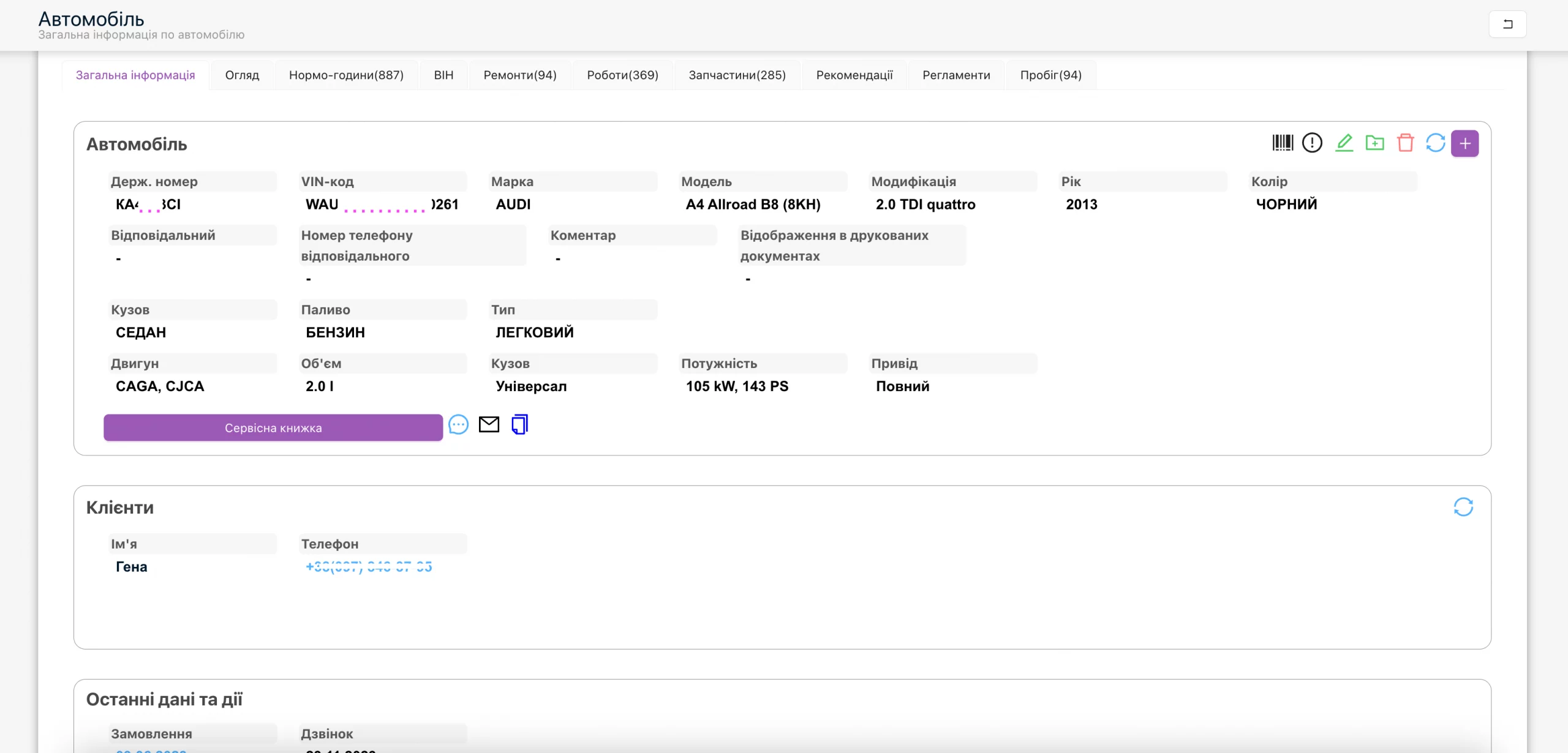Viewport: 1568px width, 753px height.
Task: Click the client phone number link
Action: 369,567
